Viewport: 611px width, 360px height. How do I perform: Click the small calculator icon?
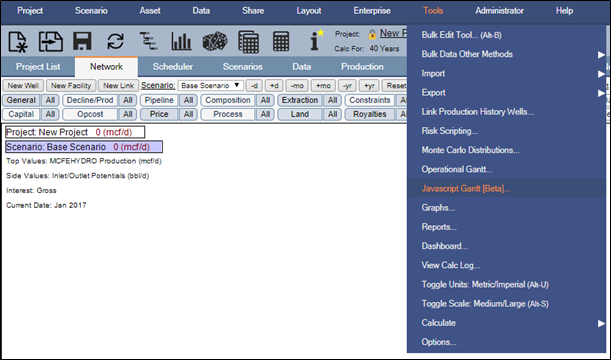coord(281,41)
